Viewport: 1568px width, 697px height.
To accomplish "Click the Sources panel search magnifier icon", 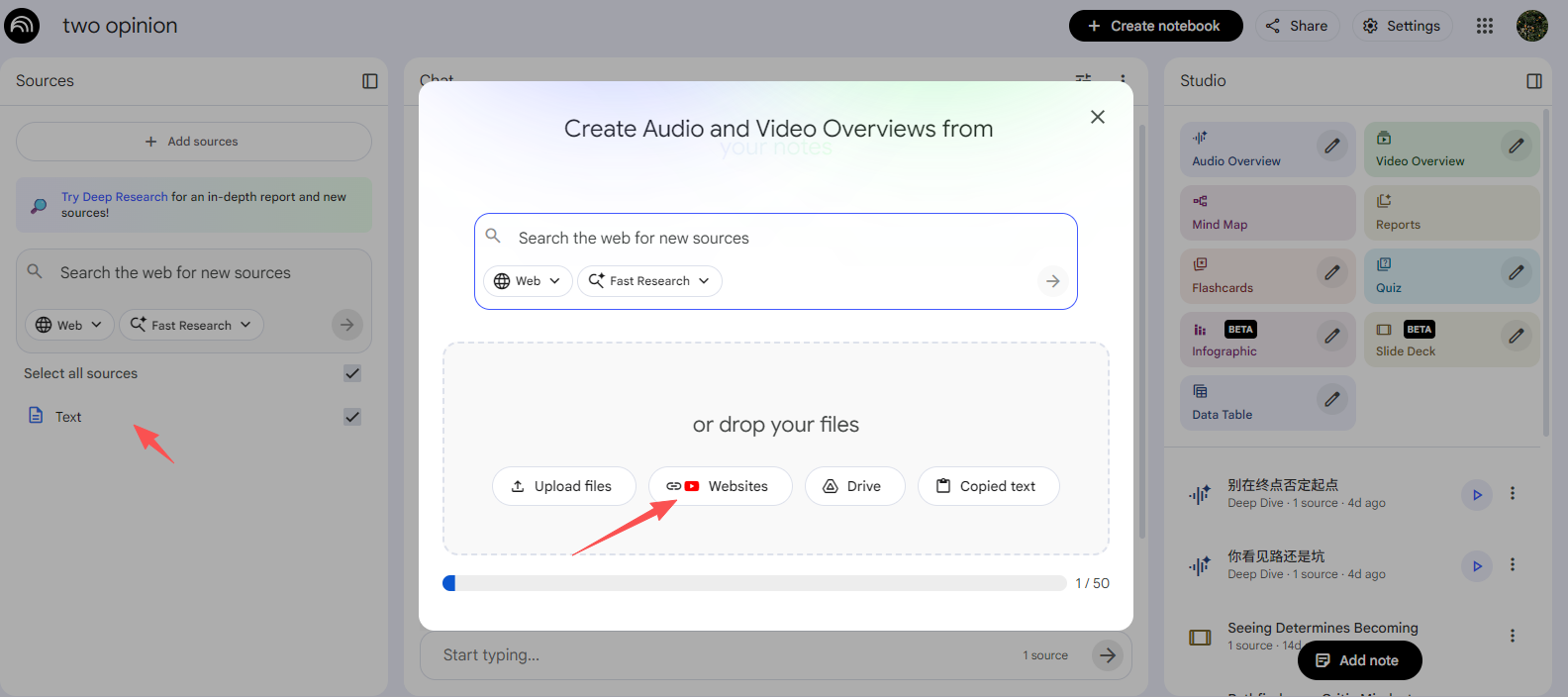I will [35, 271].
